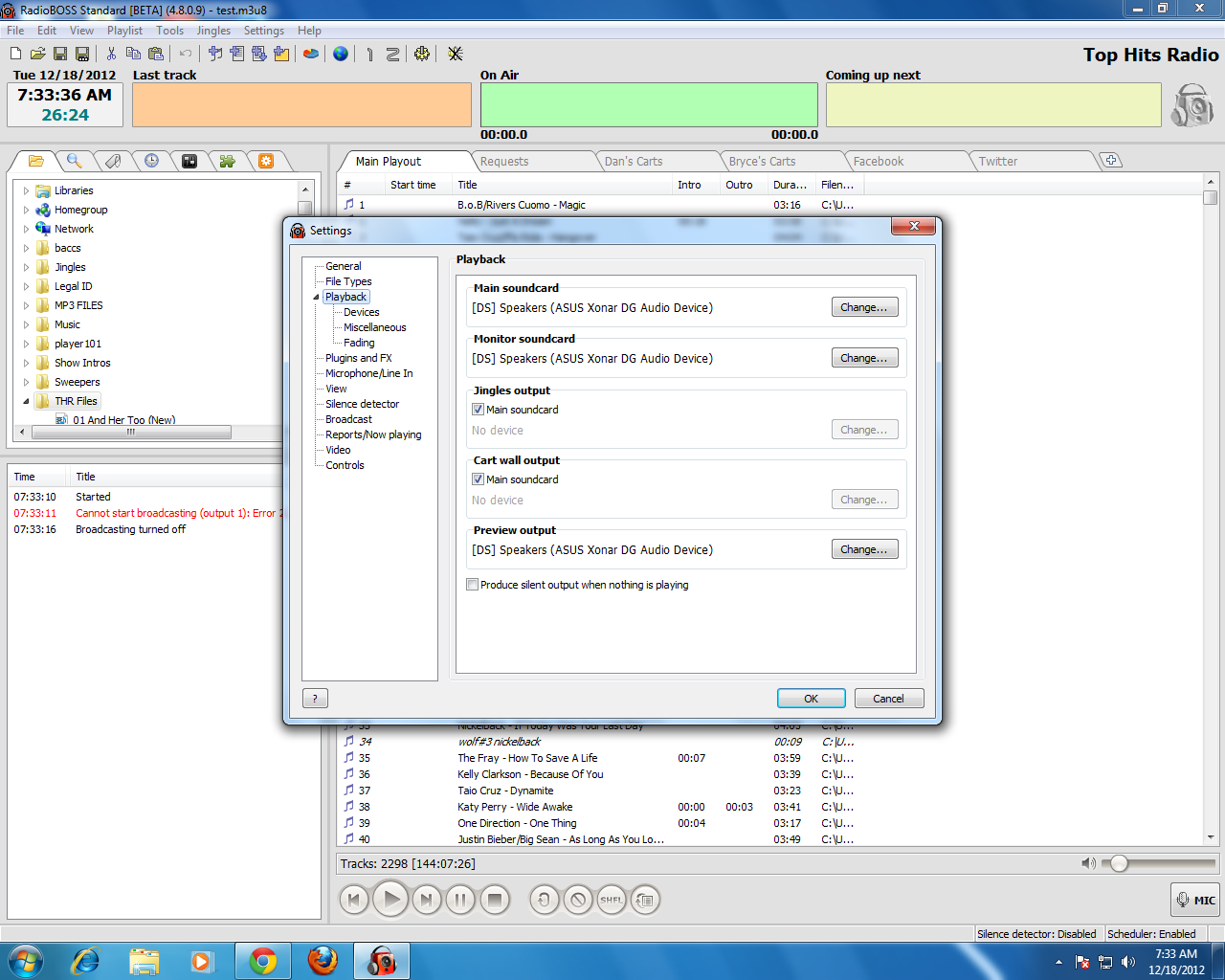The height and width of the screenshot is (980, 1225).
Task: Create a new playlist with the blank page icon
Action: (15, 54)
